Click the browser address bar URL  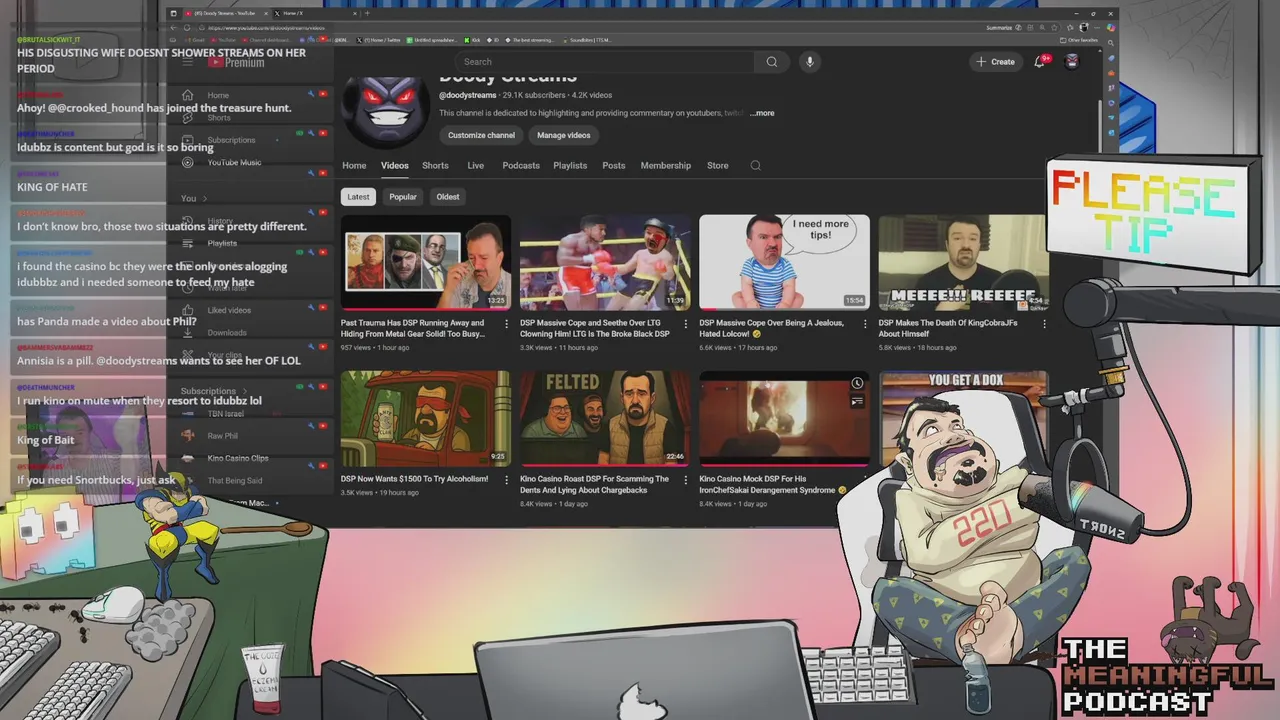[265, 28]
